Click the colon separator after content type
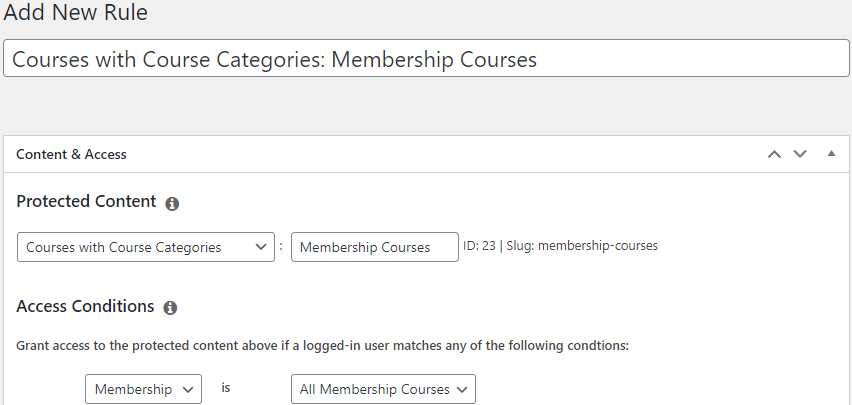 (x=281, y=247)
